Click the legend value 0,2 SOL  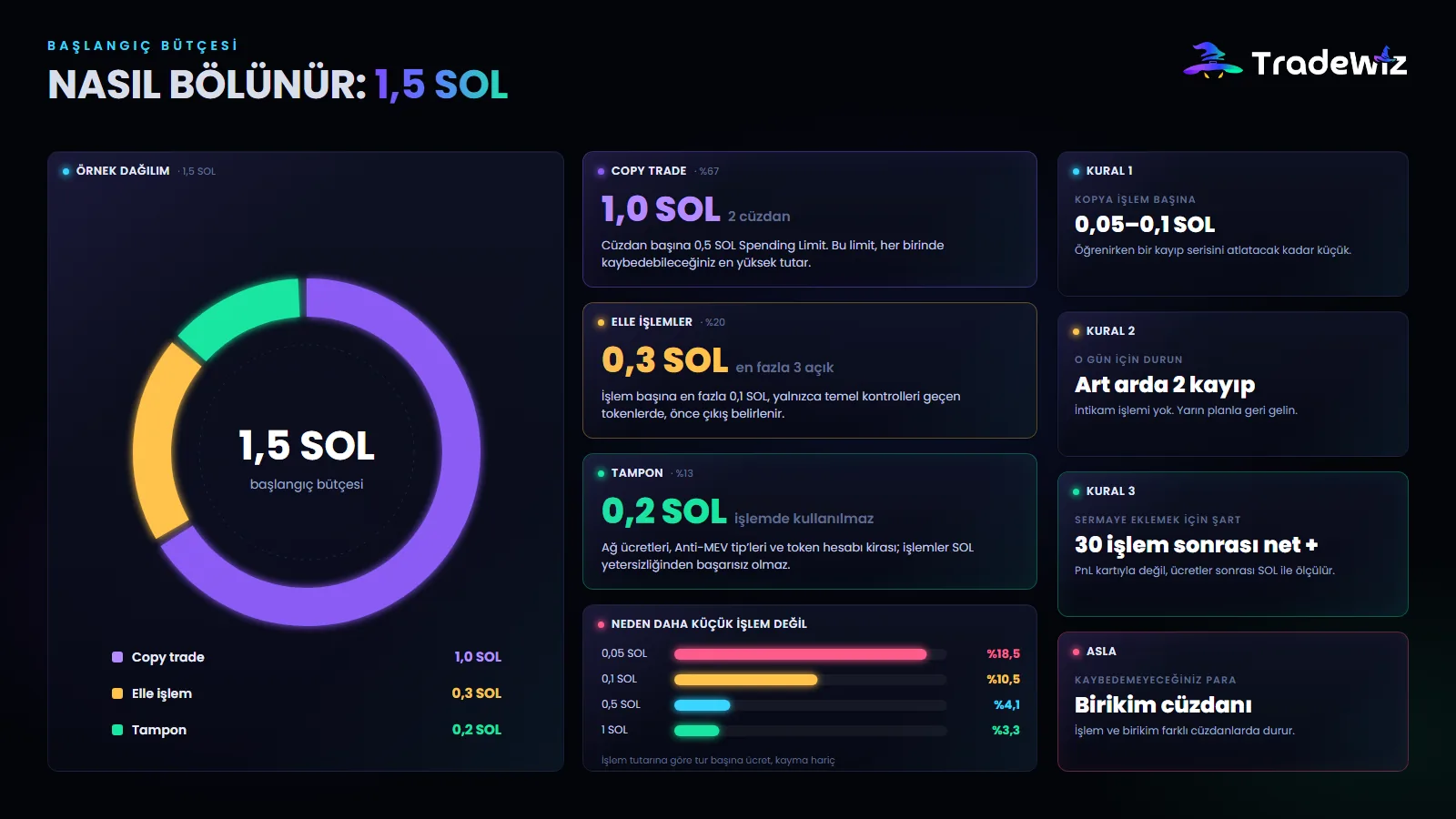click(x=477, y=730)
